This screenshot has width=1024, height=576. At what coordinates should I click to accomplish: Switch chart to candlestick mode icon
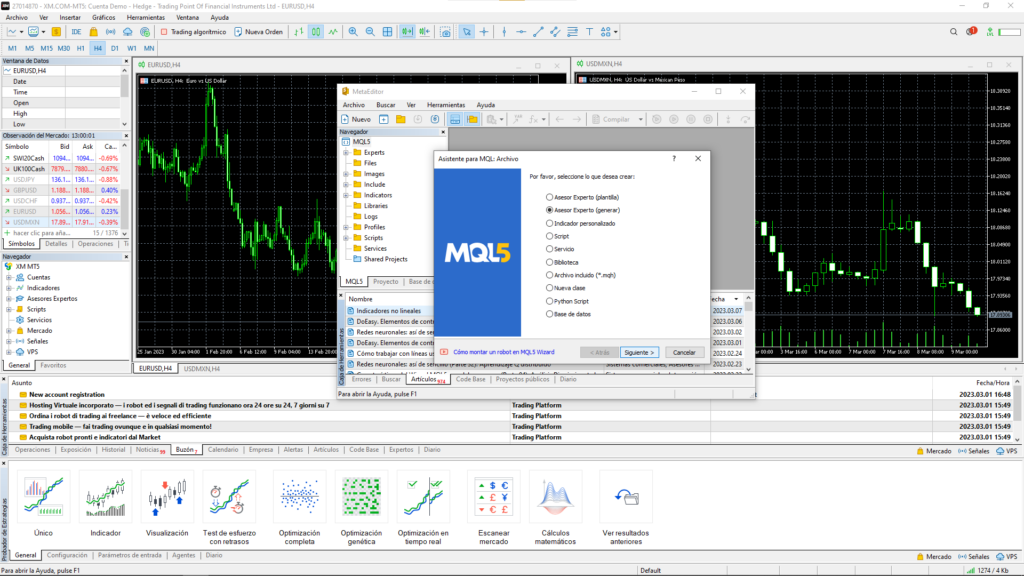(x=316, y=31)
